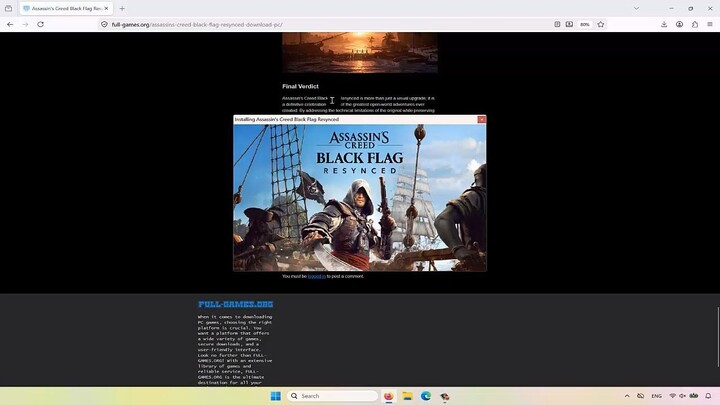The width and height of the screenshot is (720, 405).
Task: Click the installer title bar text
Action: 287,119
